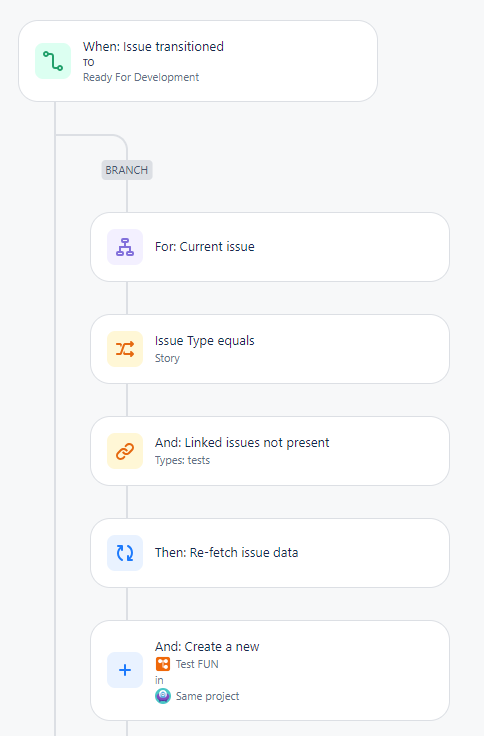
Task: Click the orange chain link icon
Action: point(125,451)
